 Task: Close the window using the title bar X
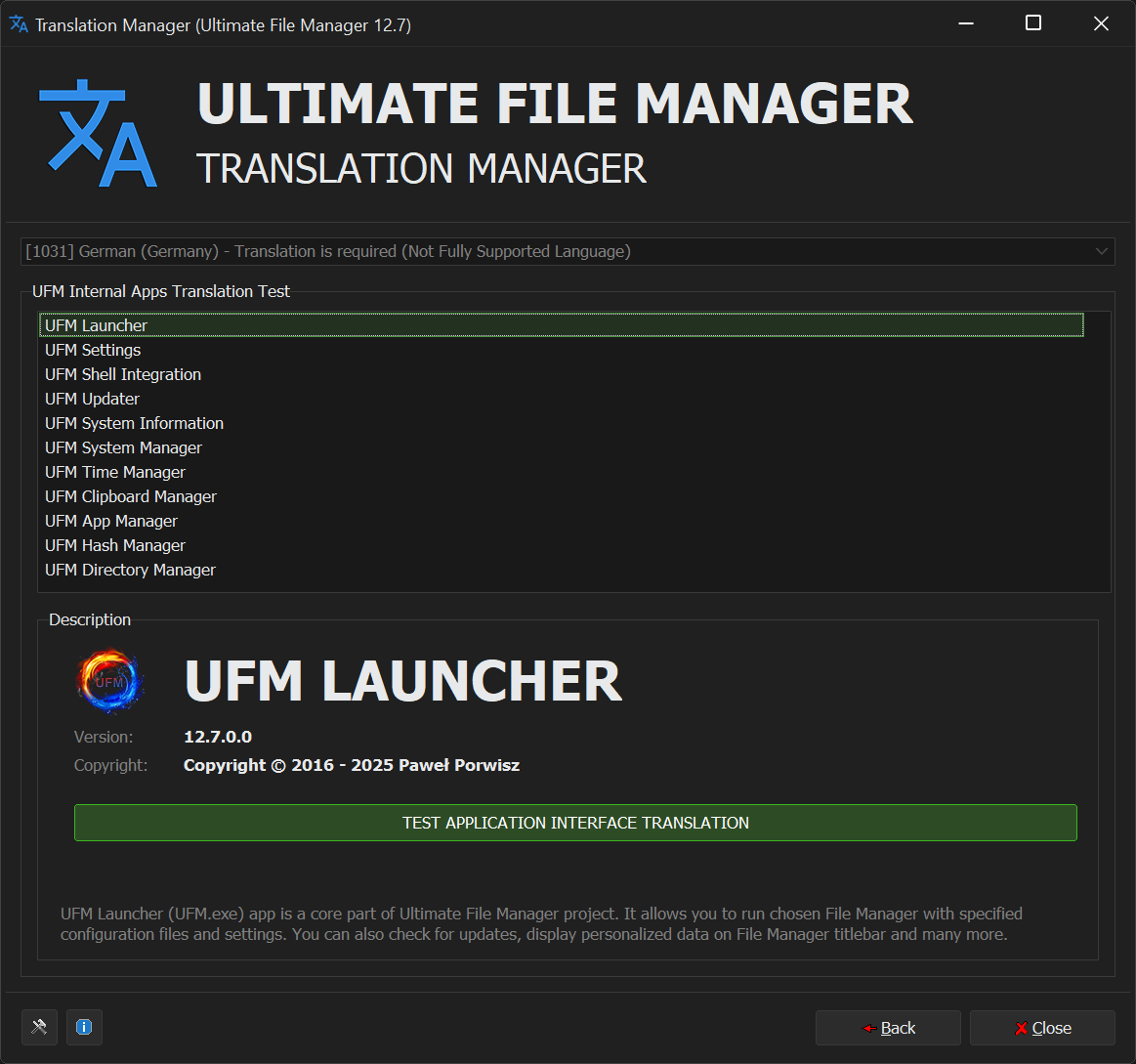pyautogui.click(x=1101, y=23)
